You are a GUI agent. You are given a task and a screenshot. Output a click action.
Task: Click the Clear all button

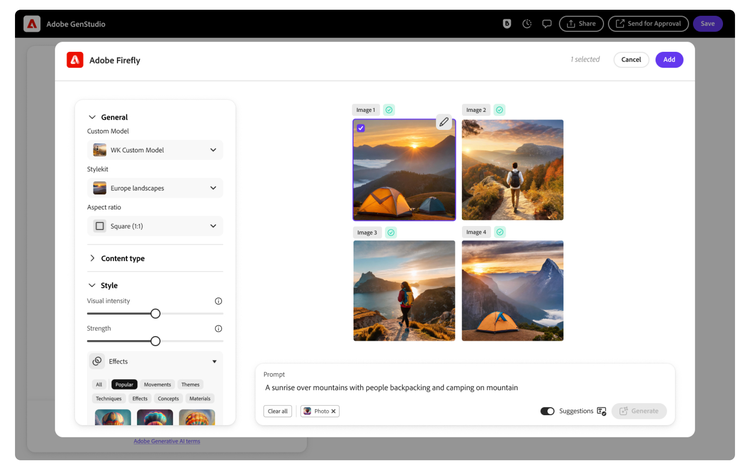tap(278, 411)
